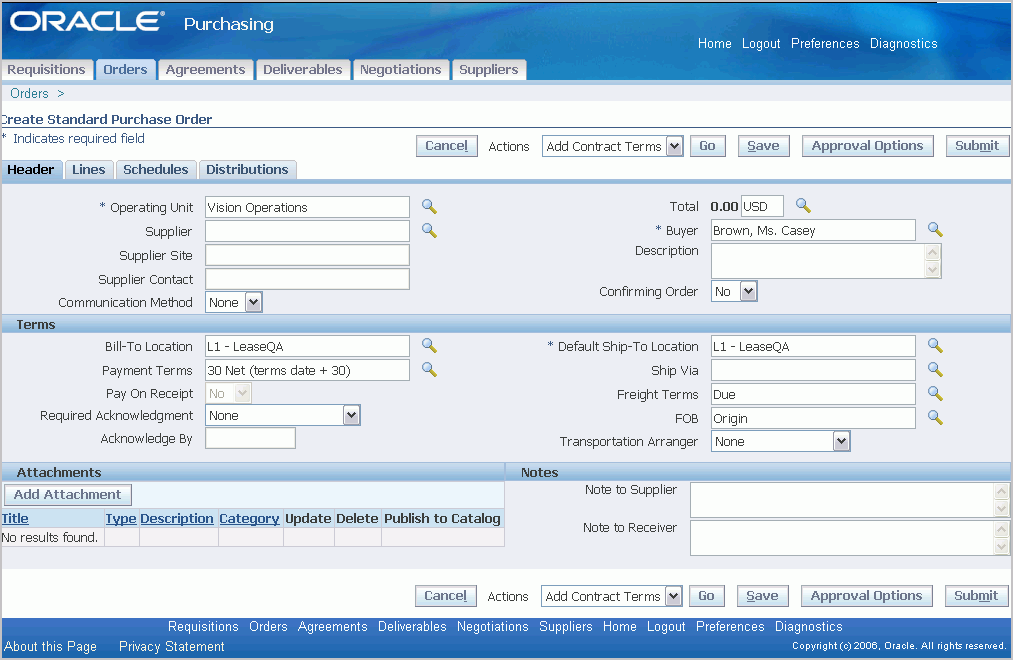
Task: Select the Header sub-tab
Action: coord(30,169)
